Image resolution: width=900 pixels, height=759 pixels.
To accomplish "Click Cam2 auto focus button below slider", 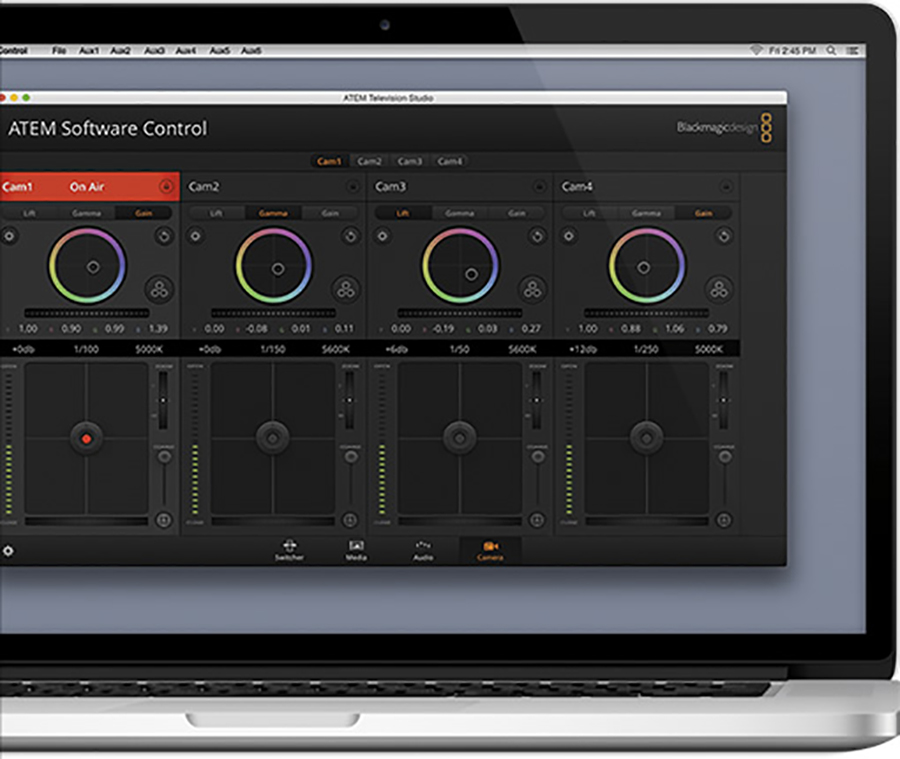I will [x=350, y=520].
